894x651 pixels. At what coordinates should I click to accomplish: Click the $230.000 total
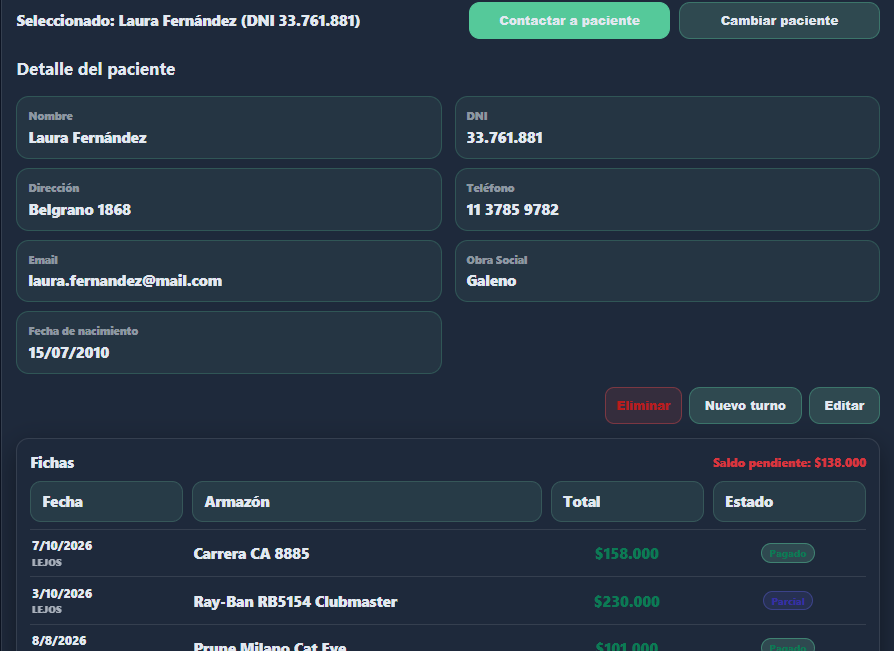pyautogui.click(x=627, y=601)
